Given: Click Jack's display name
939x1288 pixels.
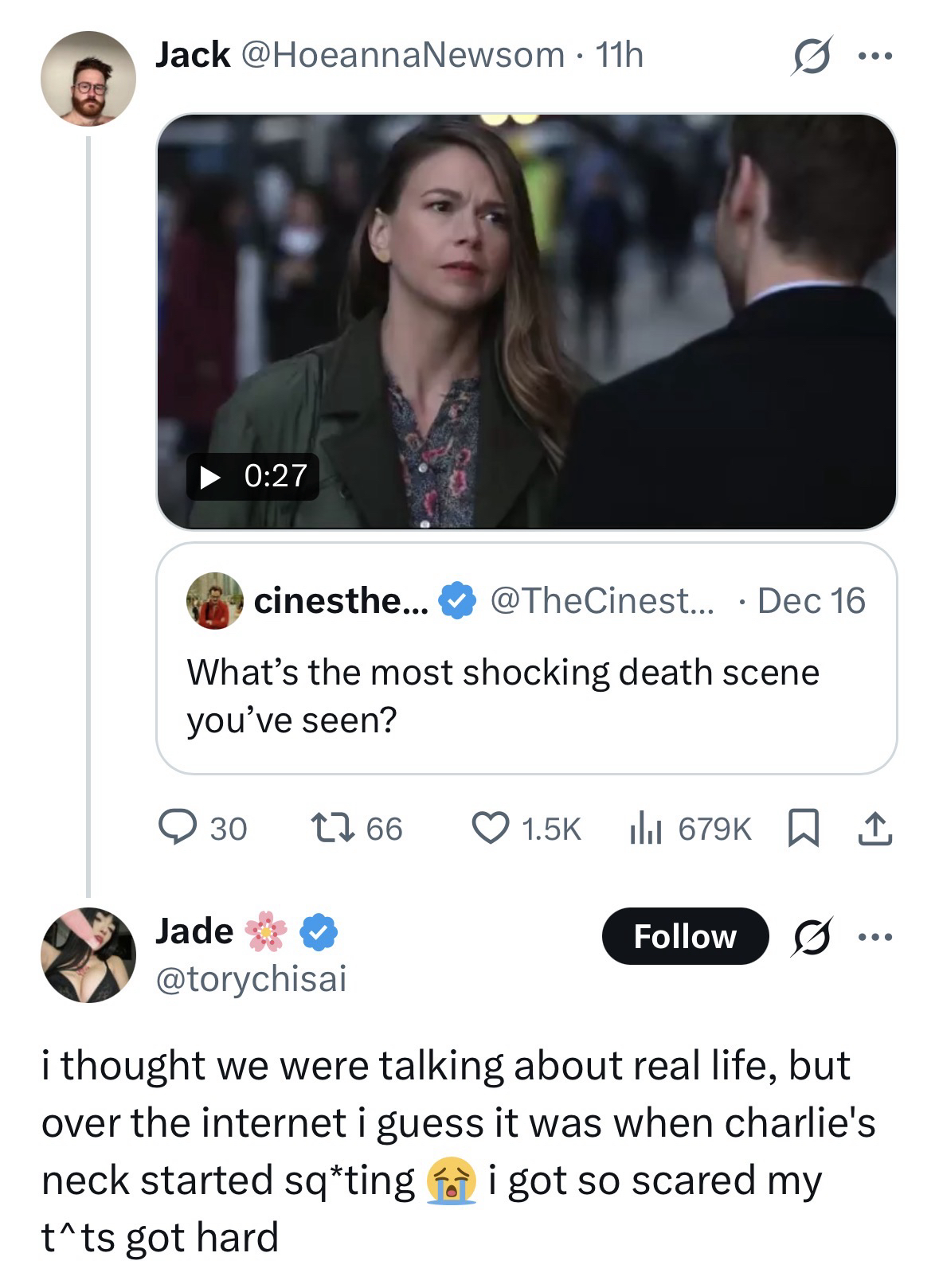Looking at the screenshot, I should point(192,55).
